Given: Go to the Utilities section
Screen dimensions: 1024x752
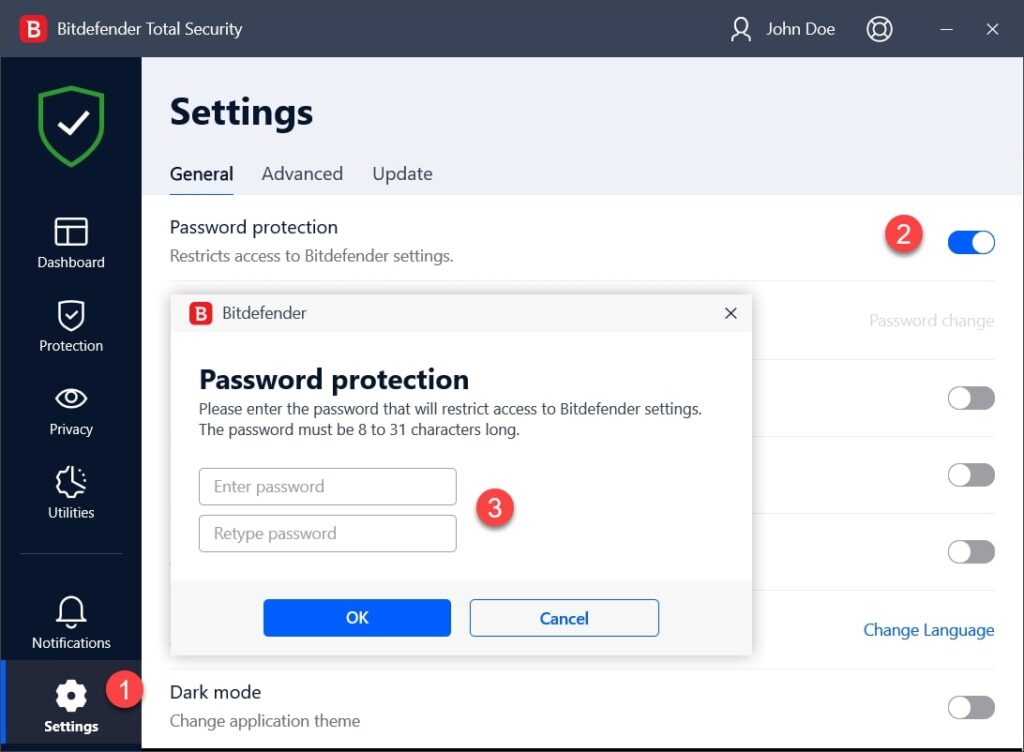Looking at the screenshot, I should tap(70, 494).
